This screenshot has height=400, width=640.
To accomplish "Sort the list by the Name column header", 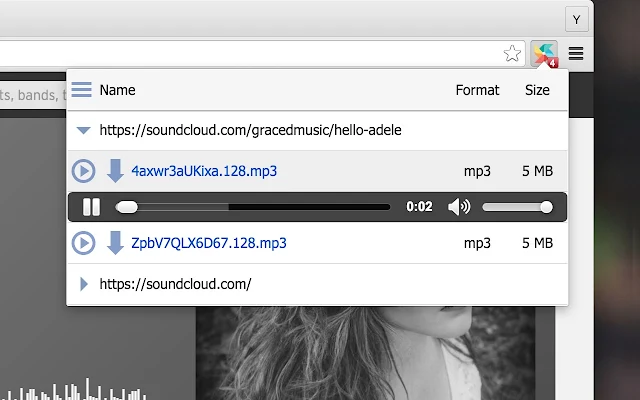I will click(x=118, y=90).
